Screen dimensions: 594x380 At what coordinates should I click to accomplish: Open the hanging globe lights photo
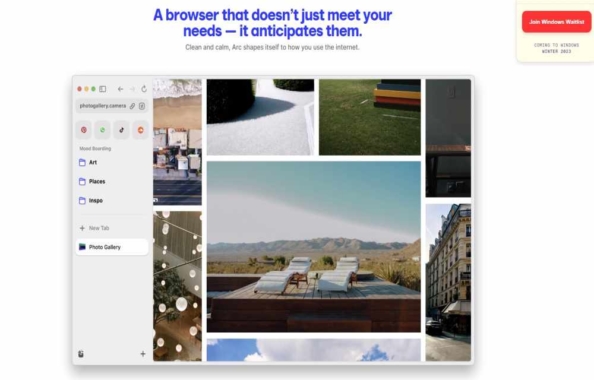coord(177,286)
